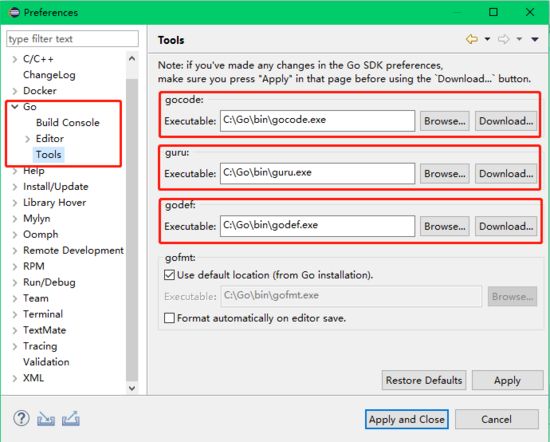550x442 pixels.
Task: Expand the Mylyn tree node
Action: pyautogui.click(x=15, y=219)
